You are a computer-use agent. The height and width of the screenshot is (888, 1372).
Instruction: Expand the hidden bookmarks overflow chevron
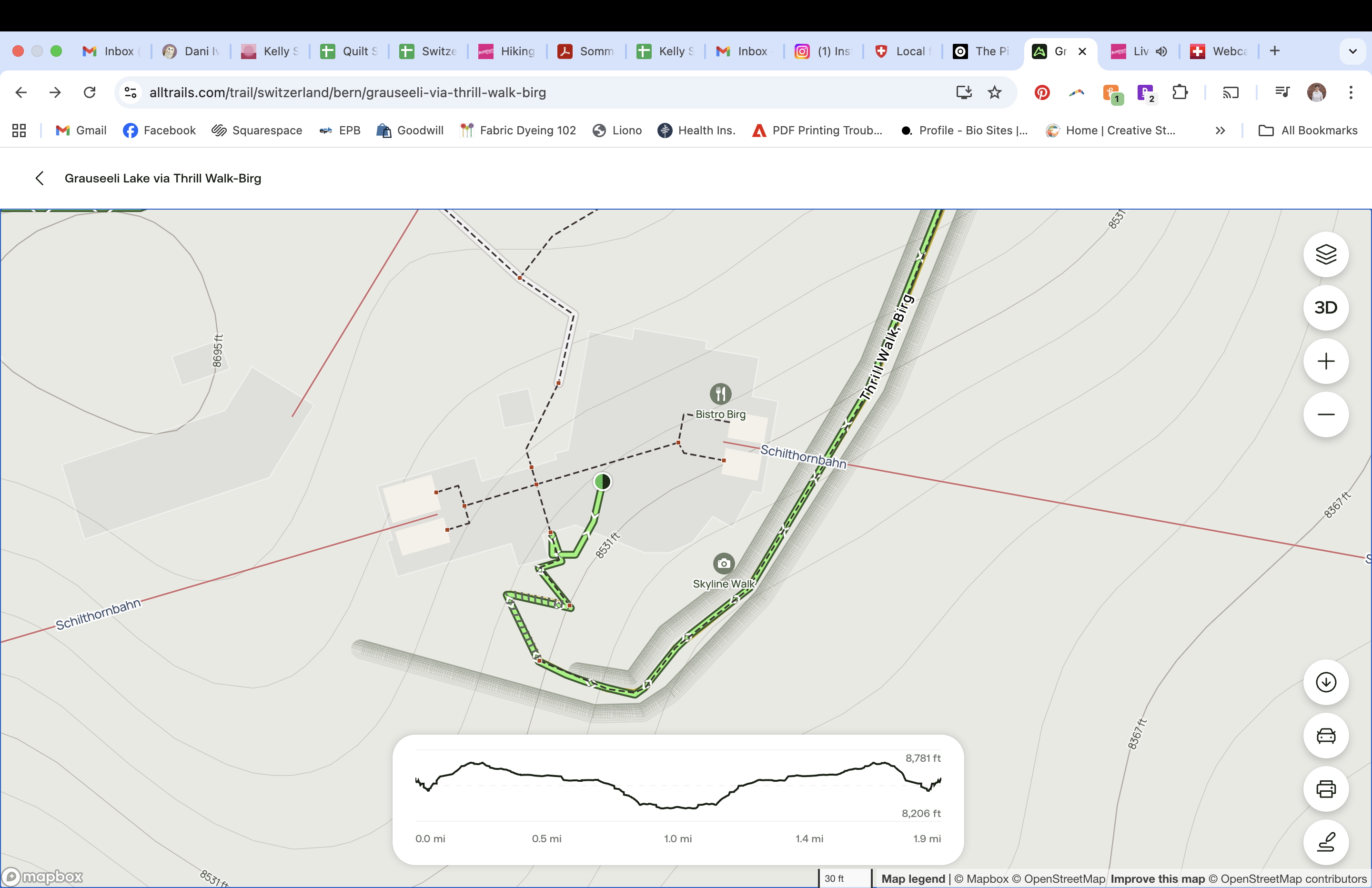click(1220, 131)
